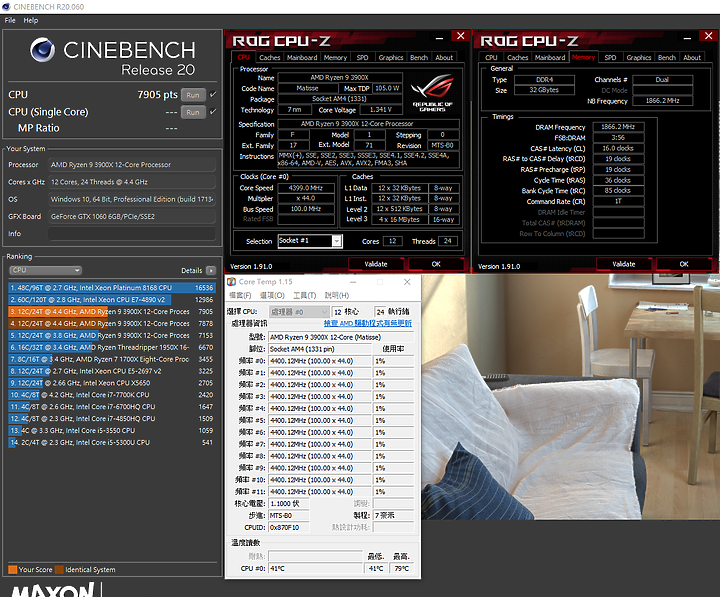Click Validate in left CPU-Z window

(376, 265)
